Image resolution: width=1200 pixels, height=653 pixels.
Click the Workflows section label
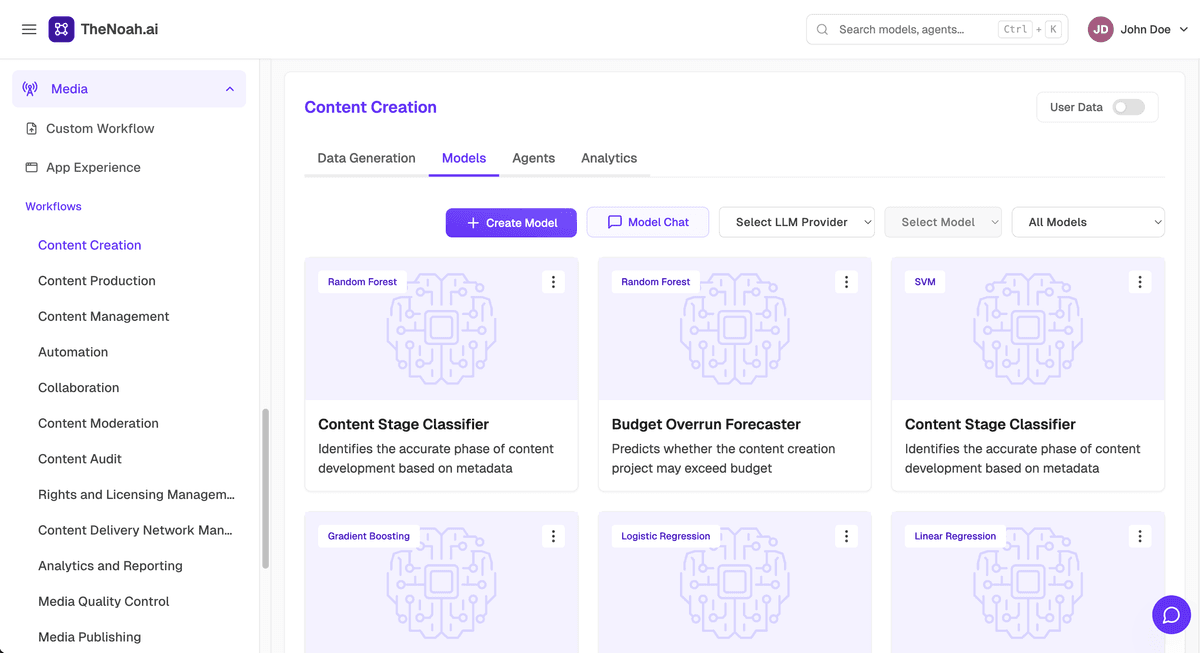[53, 207]
